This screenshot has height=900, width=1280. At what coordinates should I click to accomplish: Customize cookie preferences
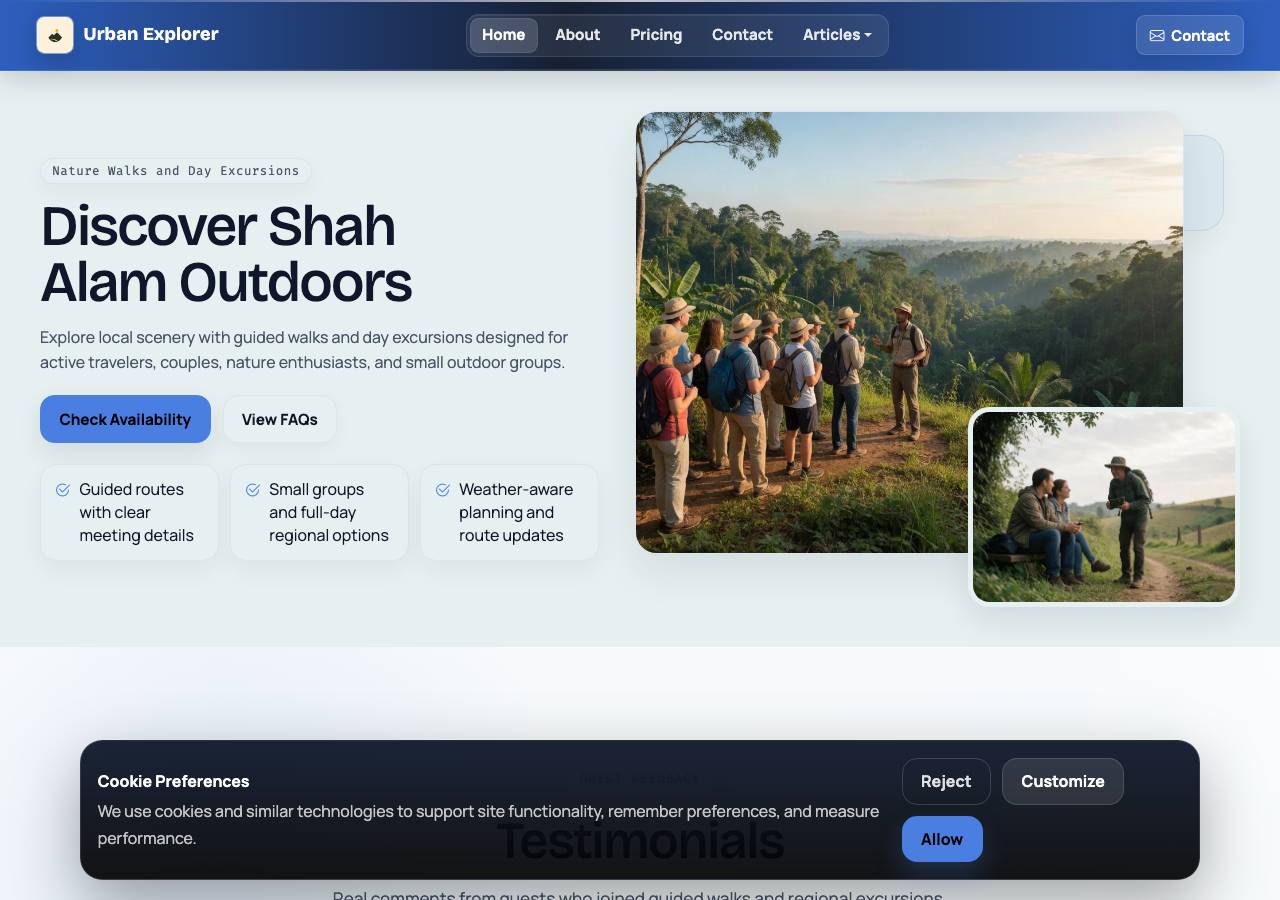click(x=1063, y=781)
